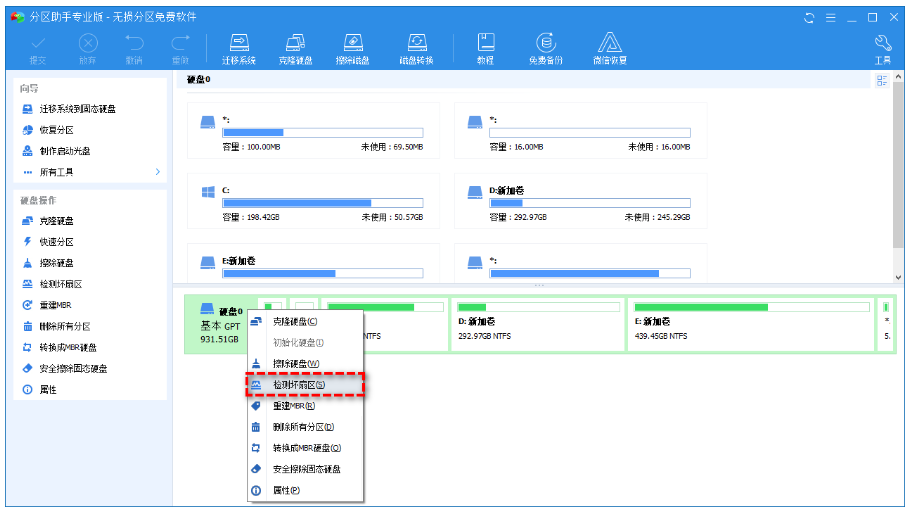Select the E:新加卷 partition card in list
Screen dimensions: 911x514
(x=313, y=263)
